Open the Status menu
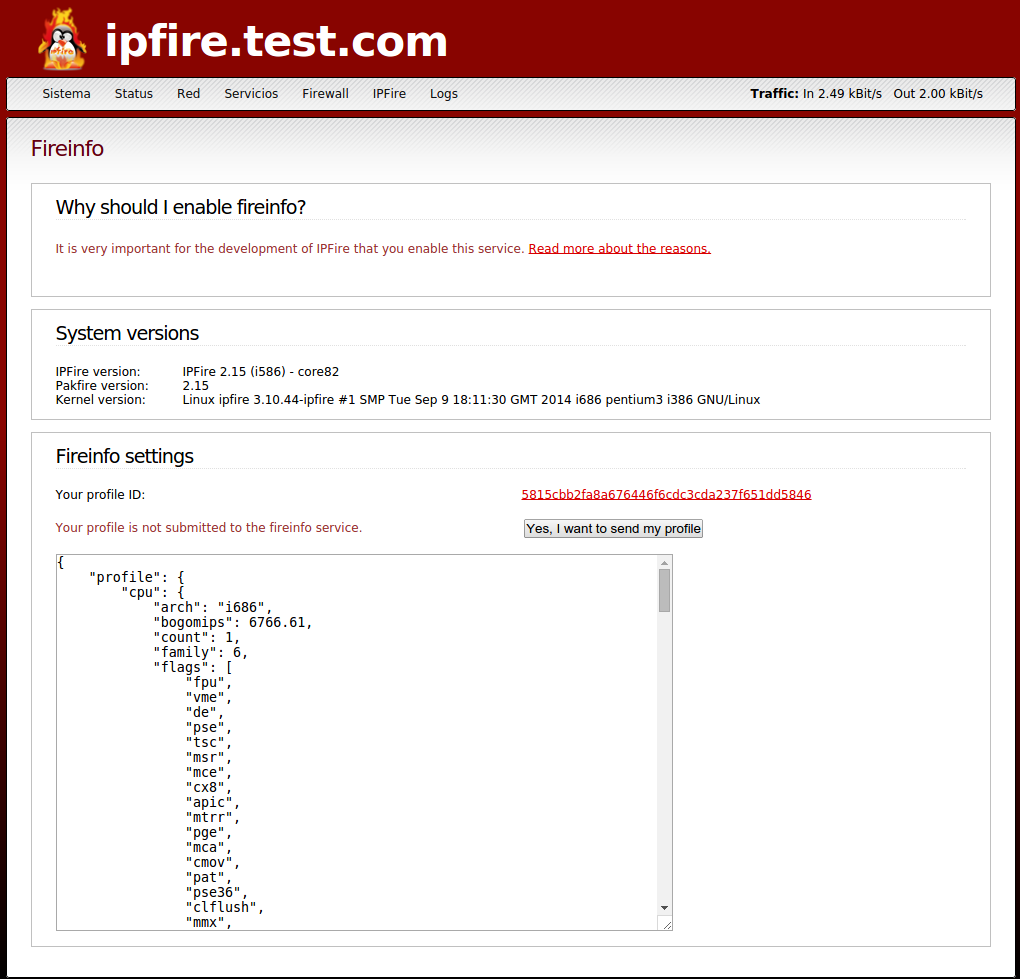Screen dimensions: 1020x979 pyautogui.click(x=133, y=93)
